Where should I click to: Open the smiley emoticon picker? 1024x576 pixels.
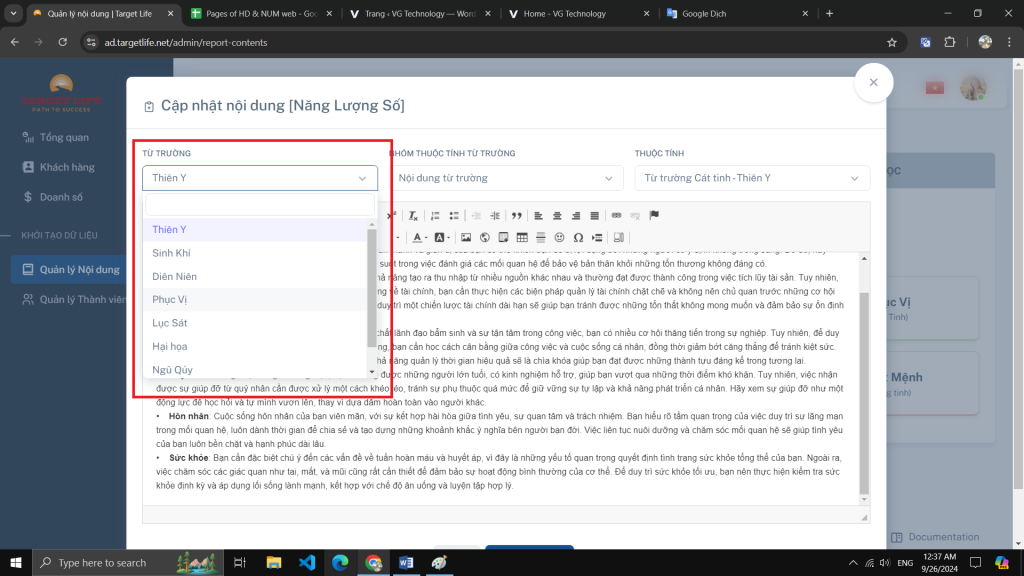point(560,238)
